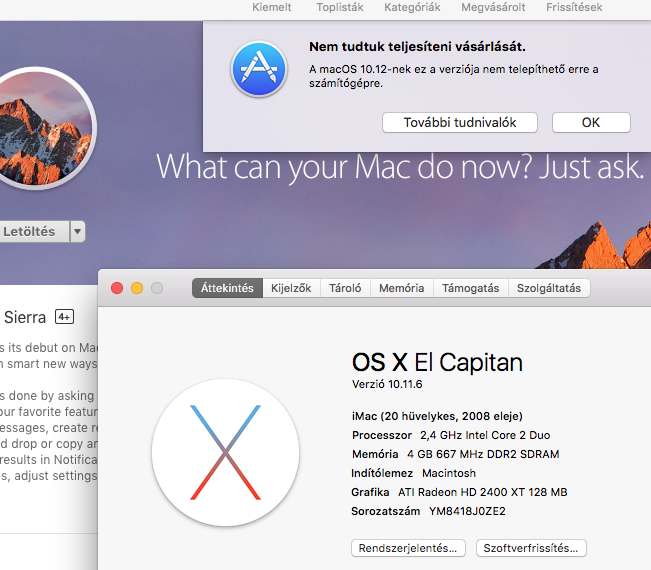
Task: Click the 4+ age rating badge
Action: point(64,317)
